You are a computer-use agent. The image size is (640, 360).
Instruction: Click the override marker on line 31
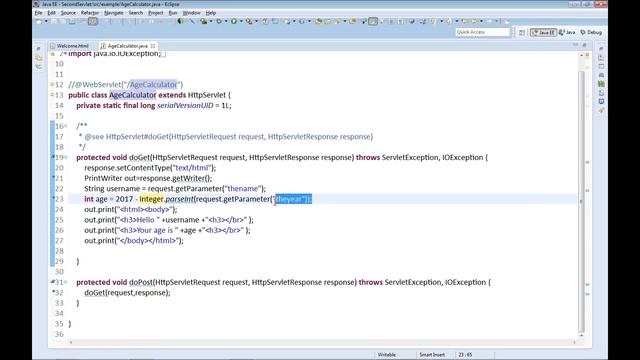pyautogui.click(x=53, y=282)
